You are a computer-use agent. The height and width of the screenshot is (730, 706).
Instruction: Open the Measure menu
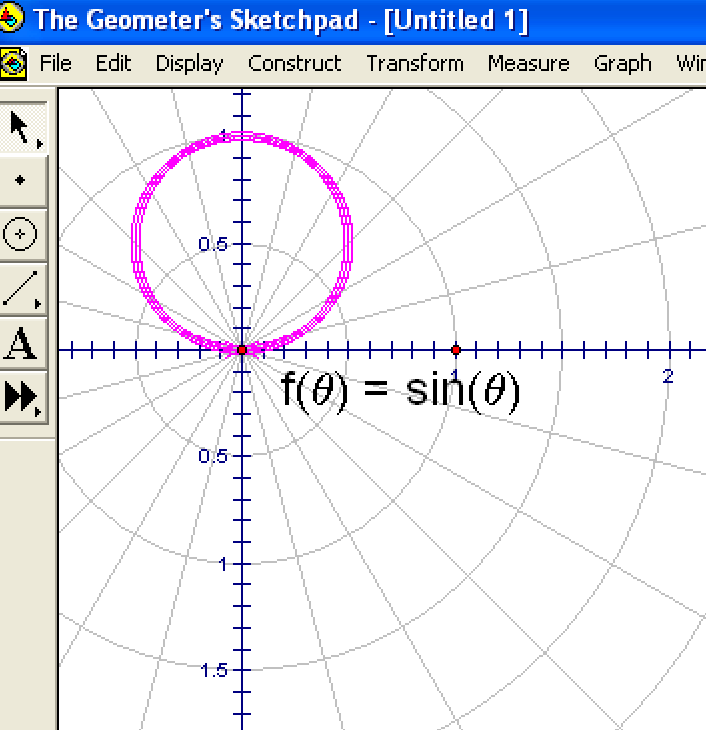point(528,63)
